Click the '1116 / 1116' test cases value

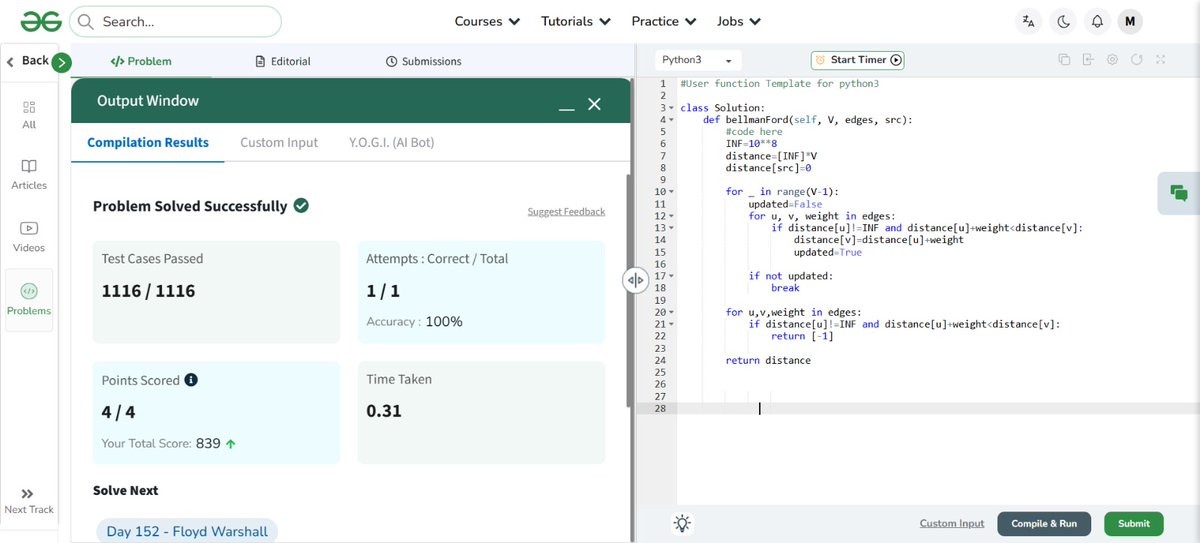tap(148, 291)
